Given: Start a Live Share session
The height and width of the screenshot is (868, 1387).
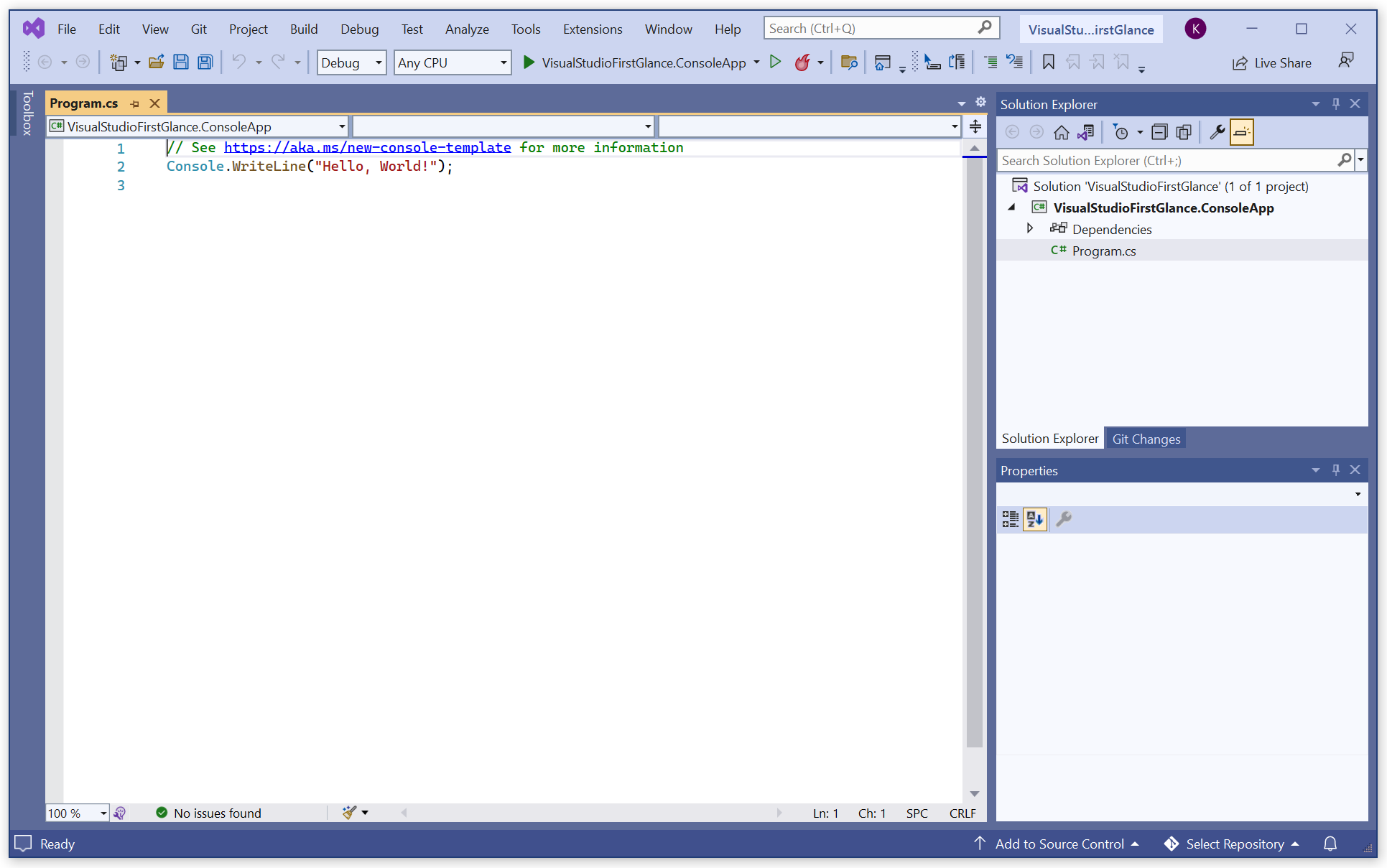Looking at the screenshot, I should (1272, 62).
